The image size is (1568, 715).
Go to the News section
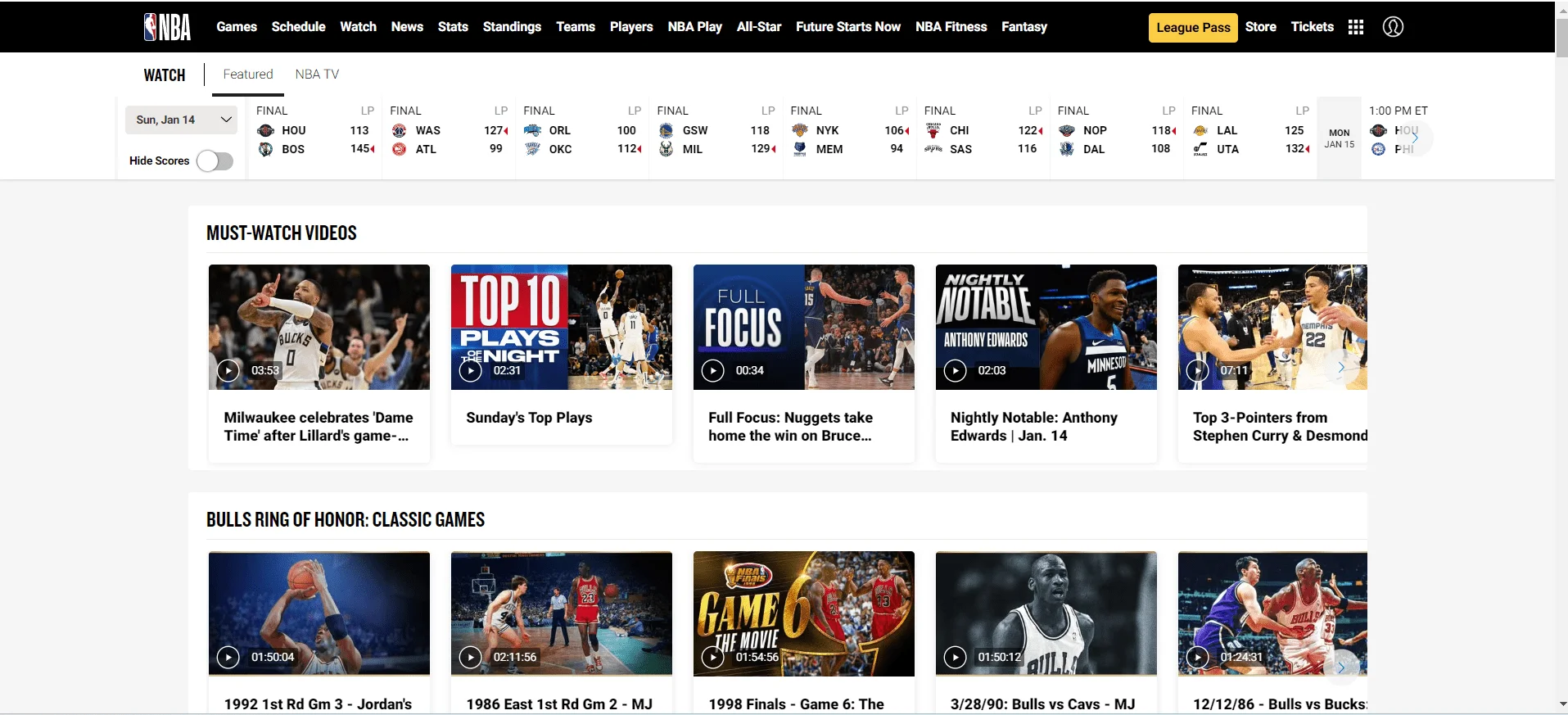(x=407, y=26)
